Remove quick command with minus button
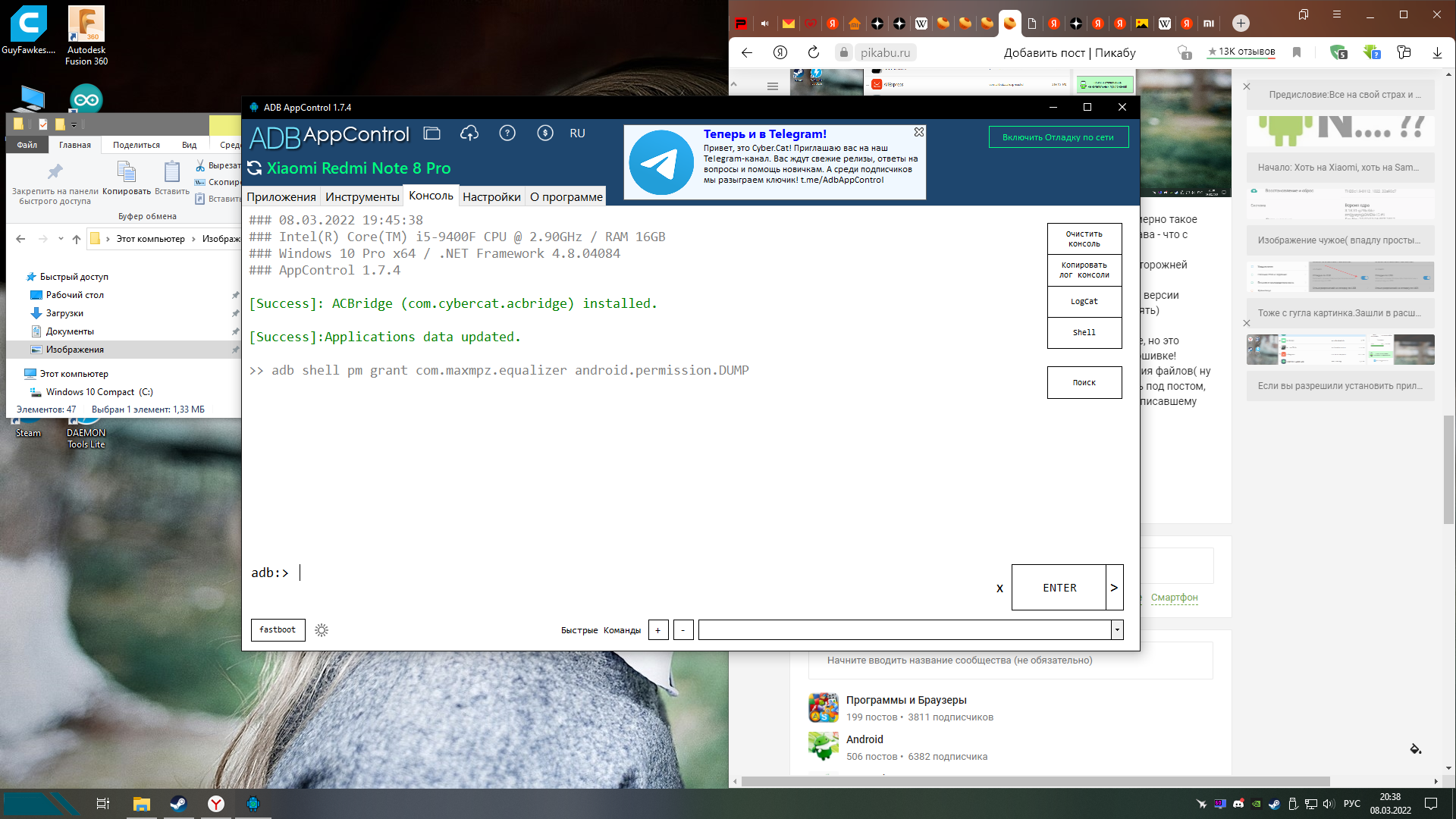1456x819 pixels. [x=683, y=630]
